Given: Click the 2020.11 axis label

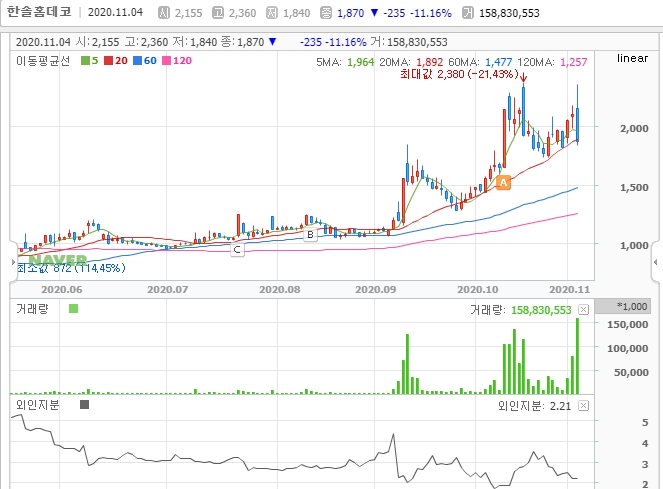Looking at the screenshot, I should pyautogui.click(x=569, y=290).
